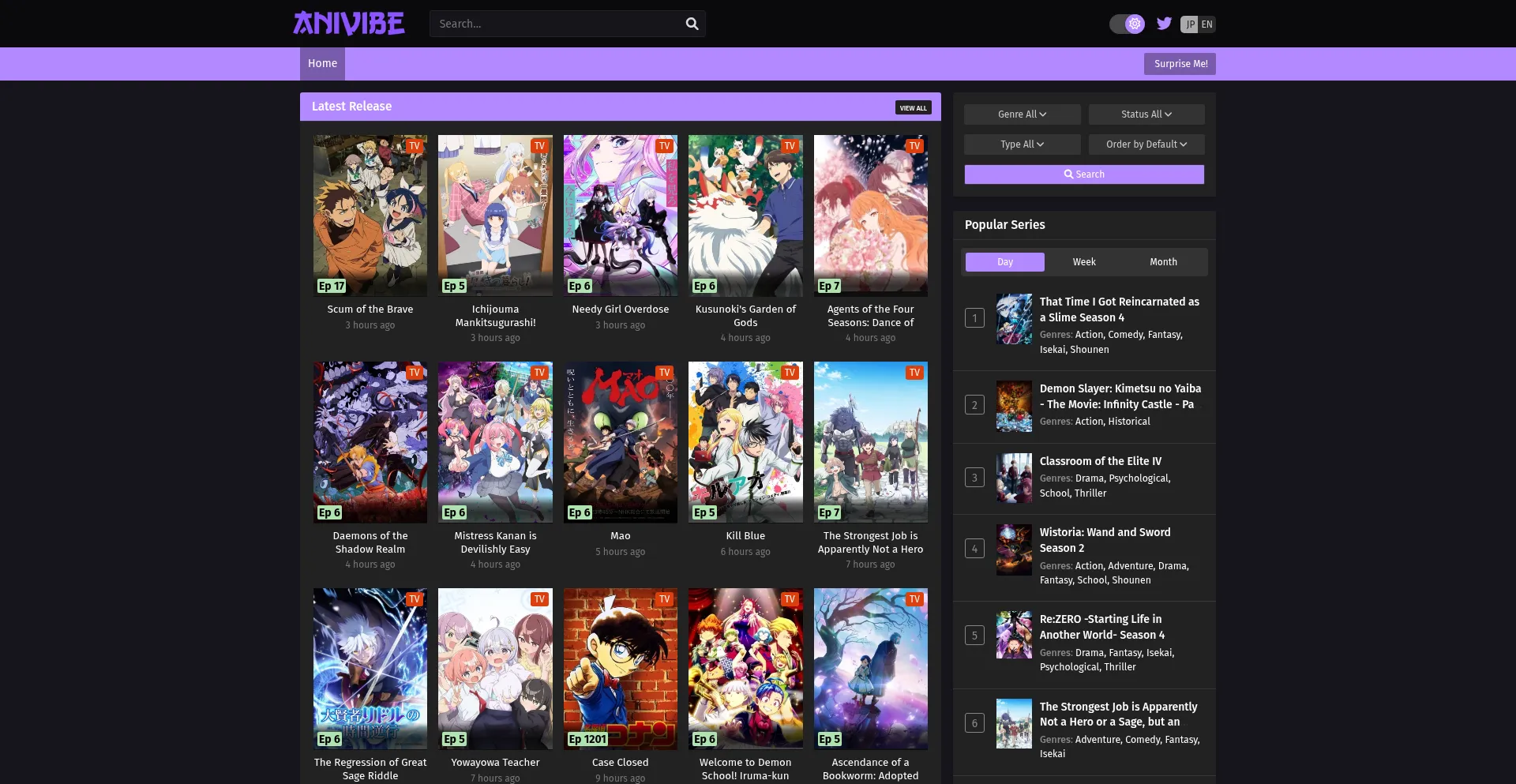
Task: Click the Slime Season 4 small thumbnail
Action: coord(1014,319)
